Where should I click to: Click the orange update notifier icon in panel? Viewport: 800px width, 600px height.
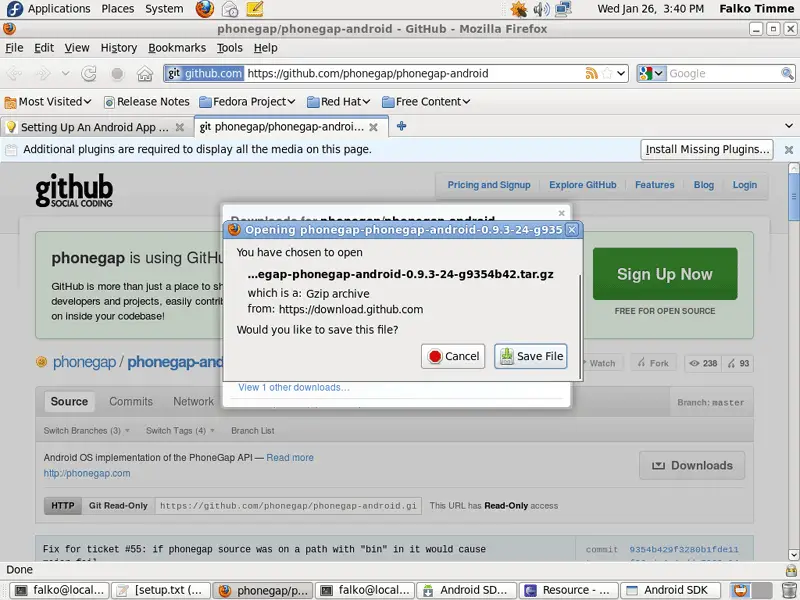(519, 9)
